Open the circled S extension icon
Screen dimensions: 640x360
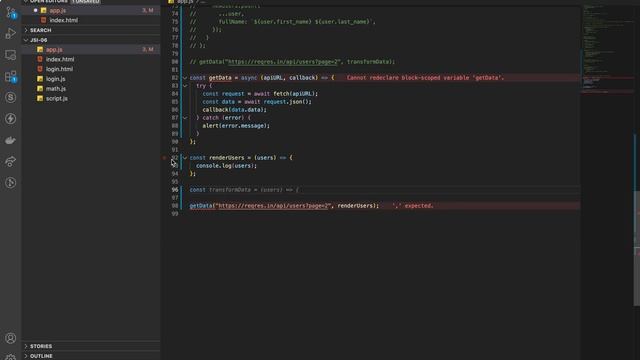coord(11,98)
